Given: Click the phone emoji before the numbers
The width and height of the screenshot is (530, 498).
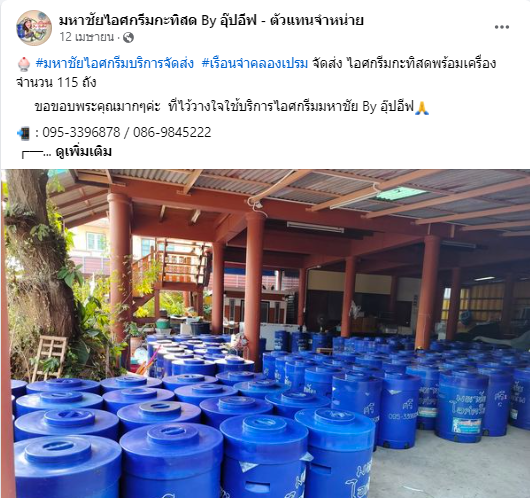Looking at the screenshot, I should click(24, 133).
